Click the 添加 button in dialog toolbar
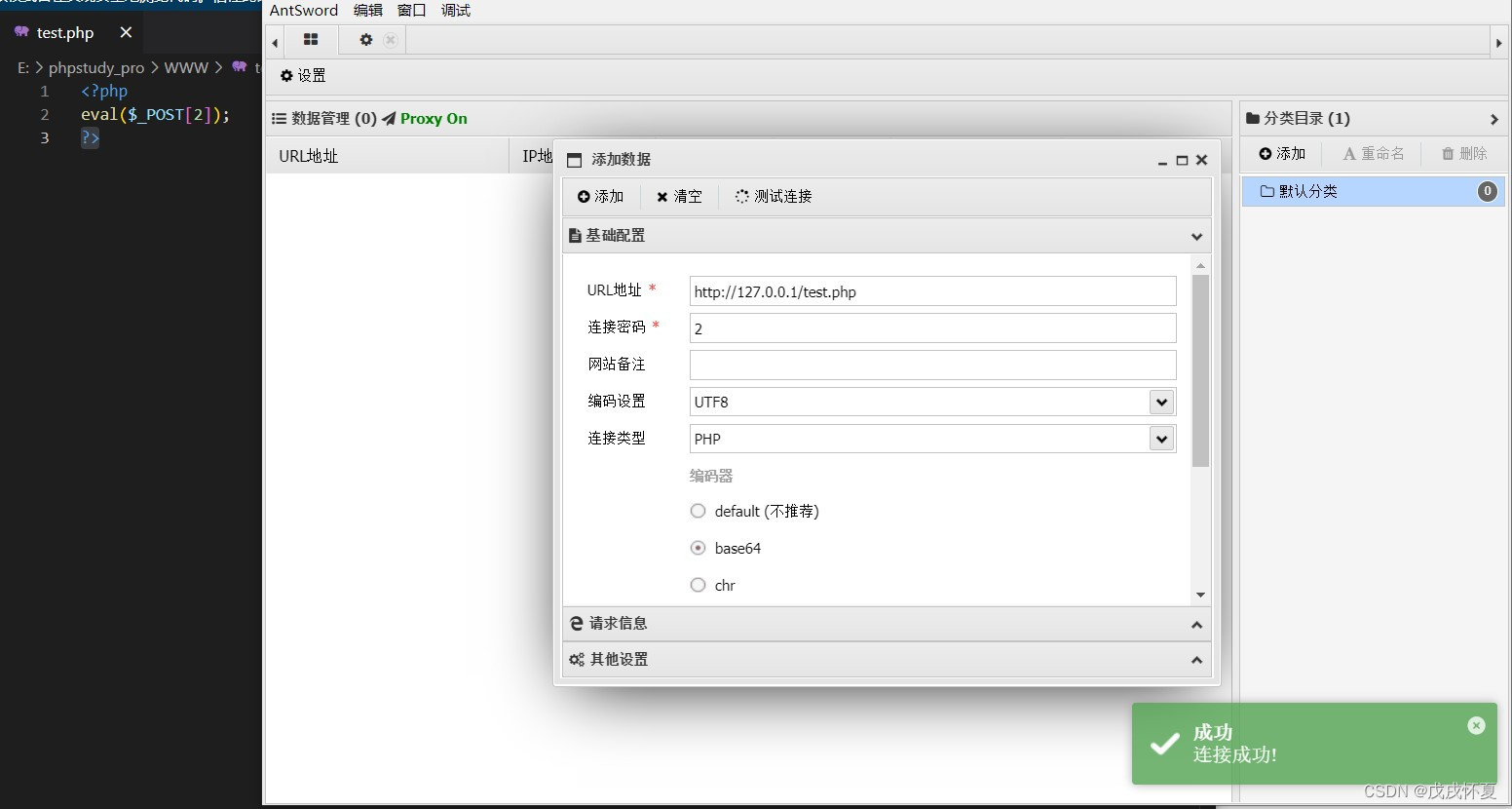The height and width of the screenshot is (809, 1512). pos(600,197)
